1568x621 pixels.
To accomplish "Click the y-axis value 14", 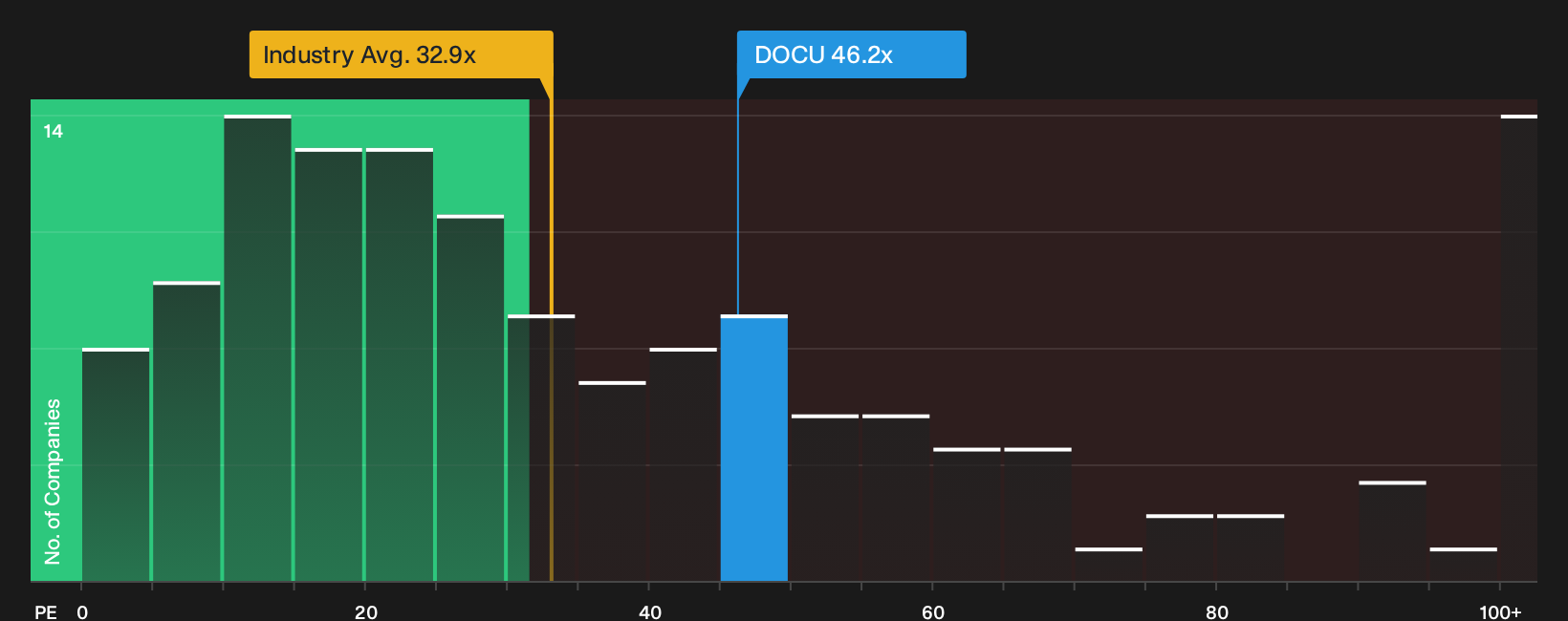I will pos(54,131).
